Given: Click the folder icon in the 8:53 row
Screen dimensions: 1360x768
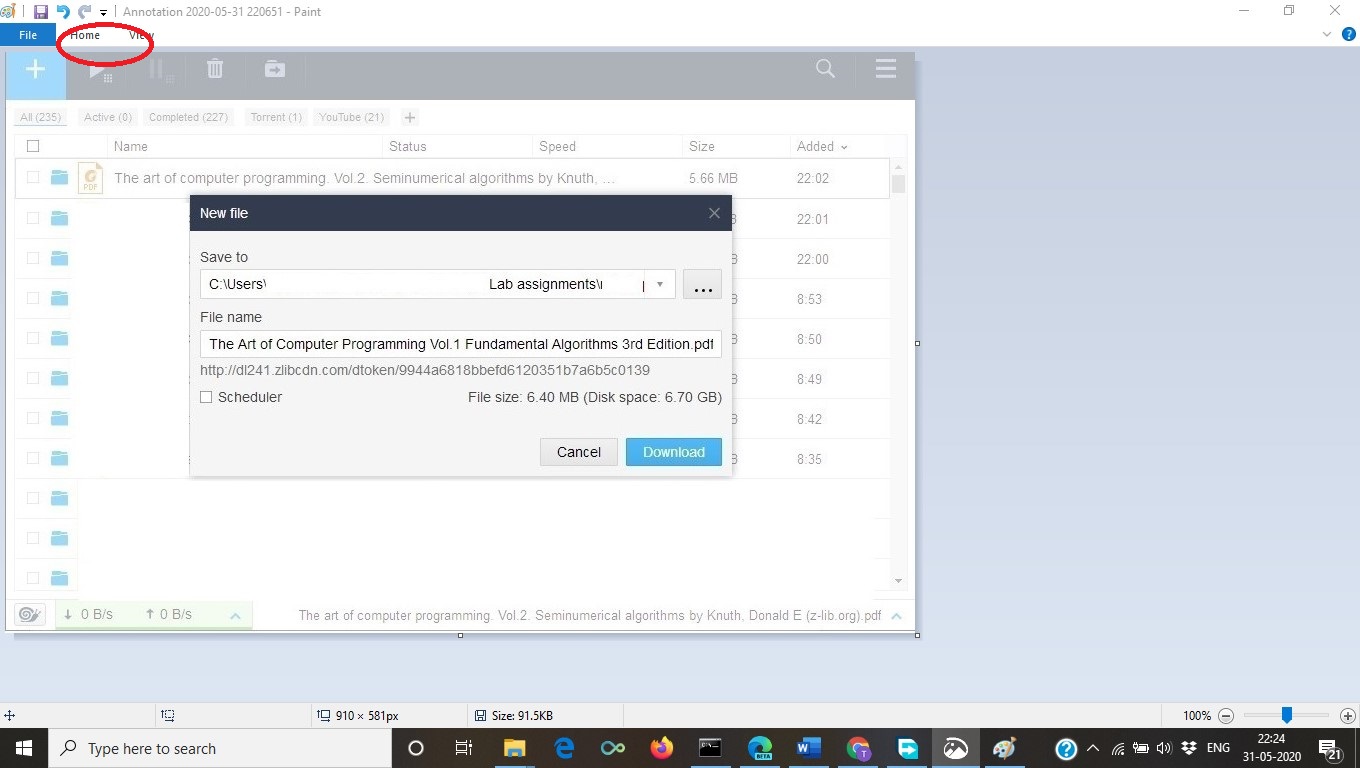Looking at the screenshot, I should [60, 298].
